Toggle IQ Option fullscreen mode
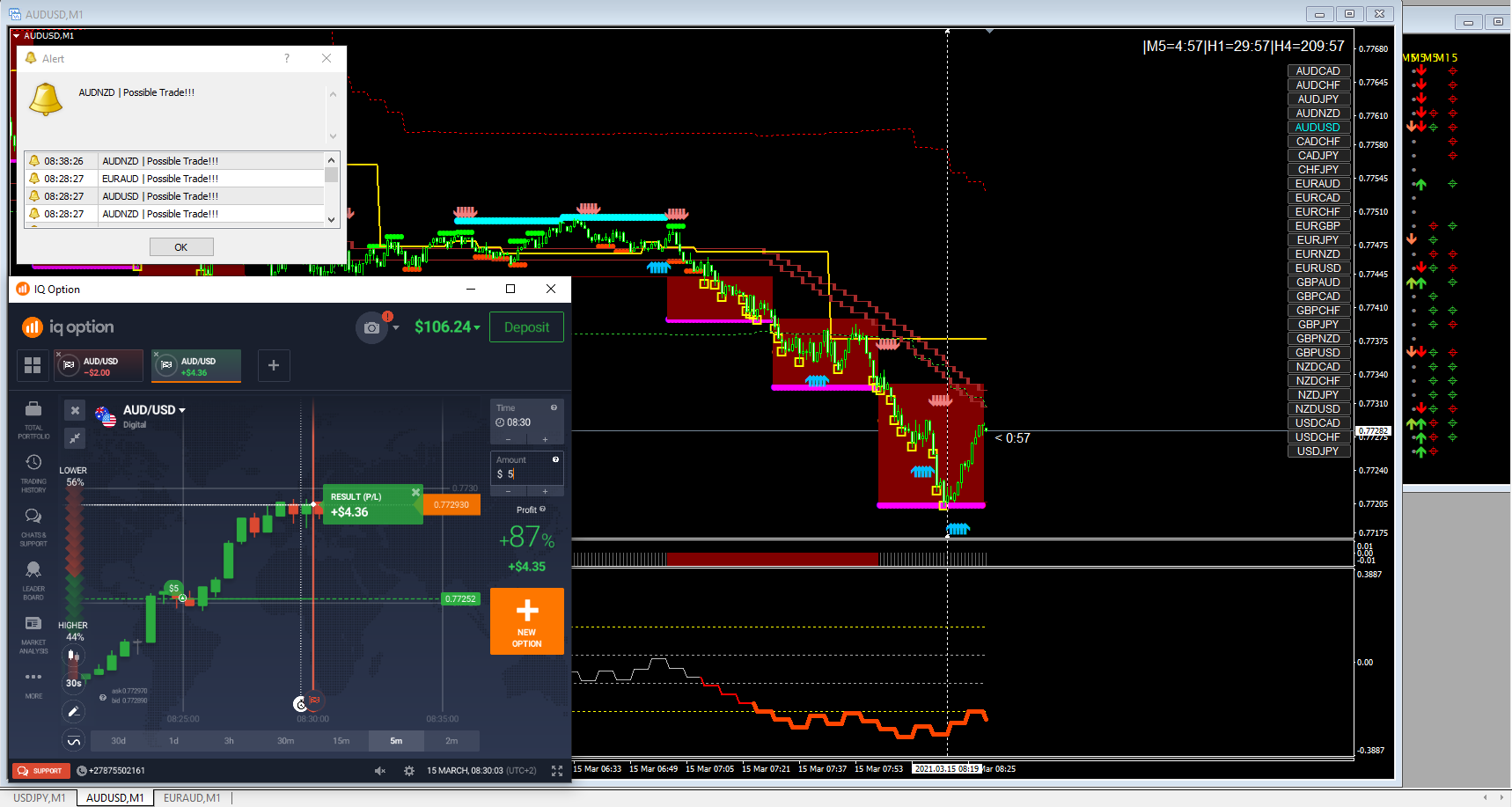 tap(557, 771)
